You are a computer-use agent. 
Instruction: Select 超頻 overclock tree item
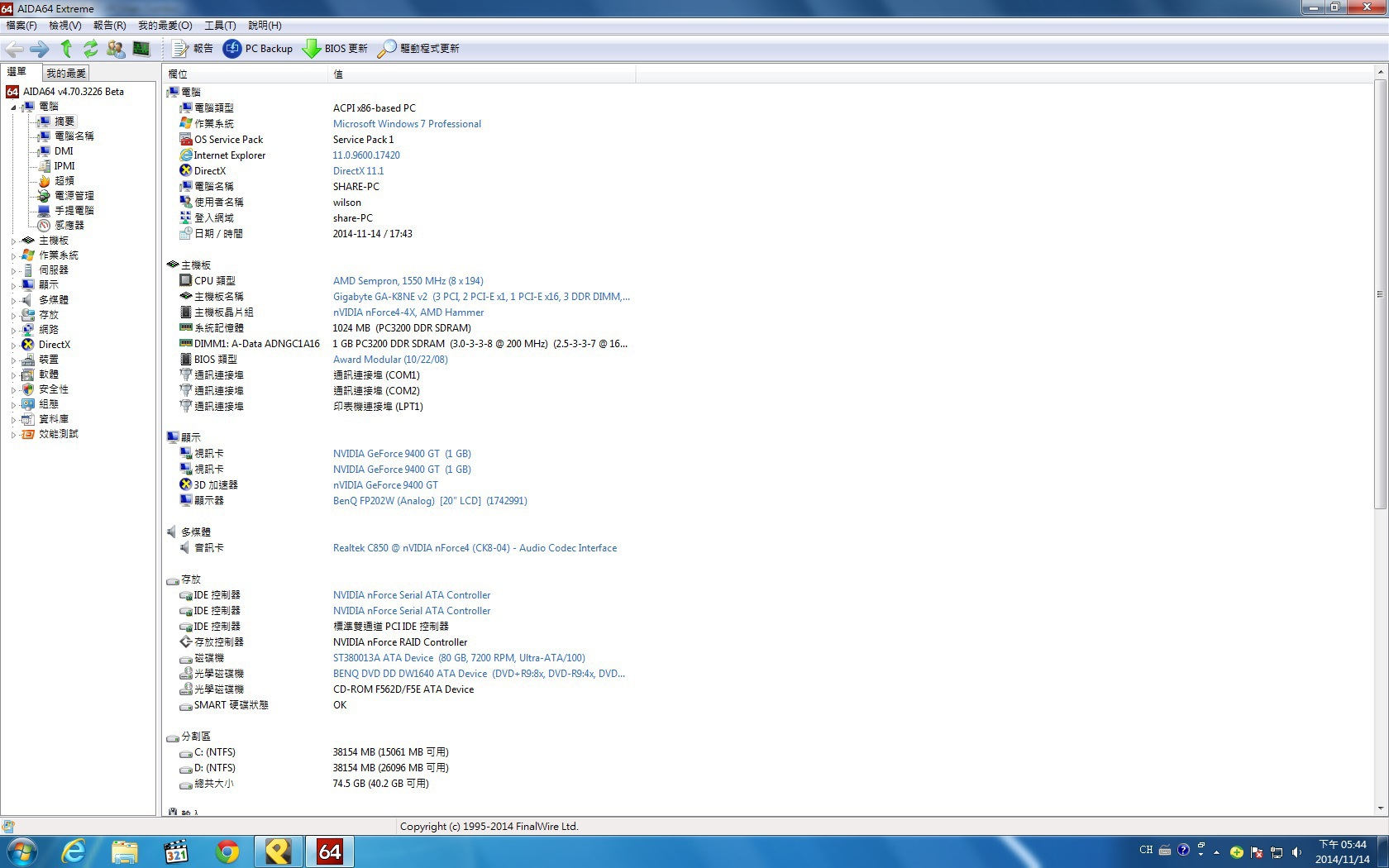(64, 181)
